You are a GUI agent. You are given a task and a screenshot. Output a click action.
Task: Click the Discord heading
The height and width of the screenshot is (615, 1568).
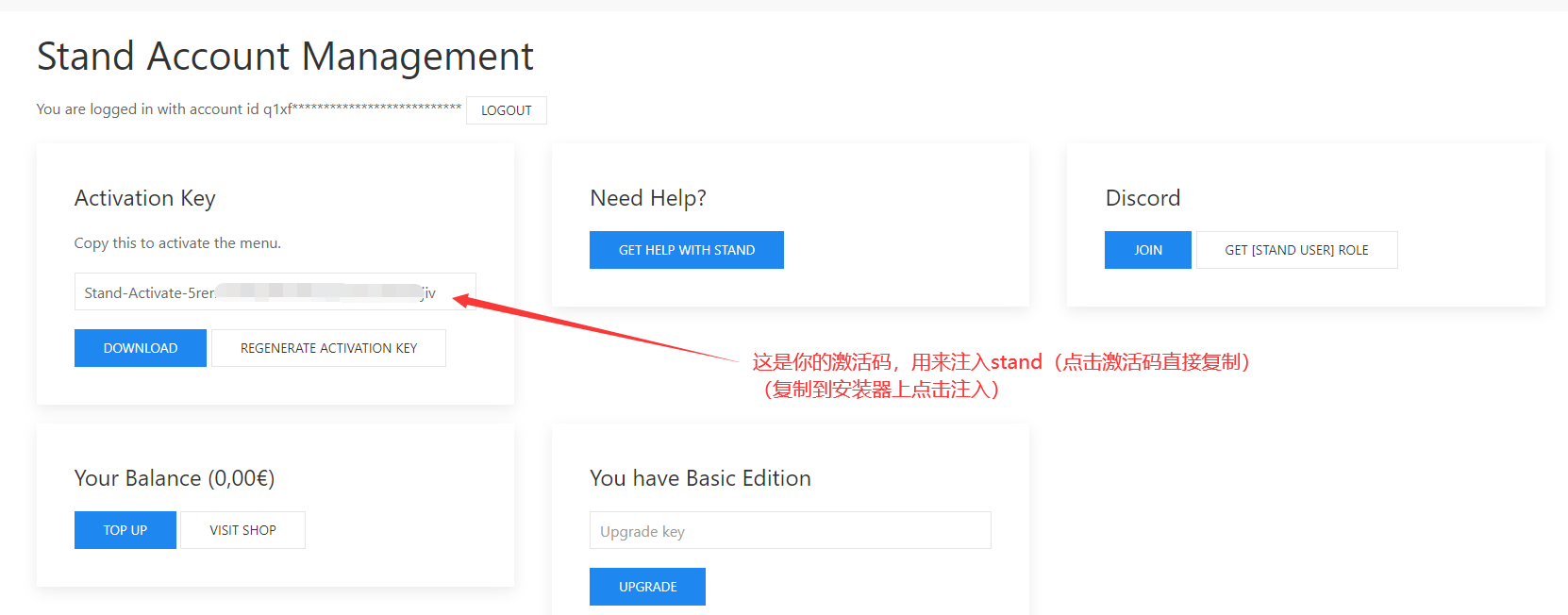pyautogui.click(x=1143, y=198)
